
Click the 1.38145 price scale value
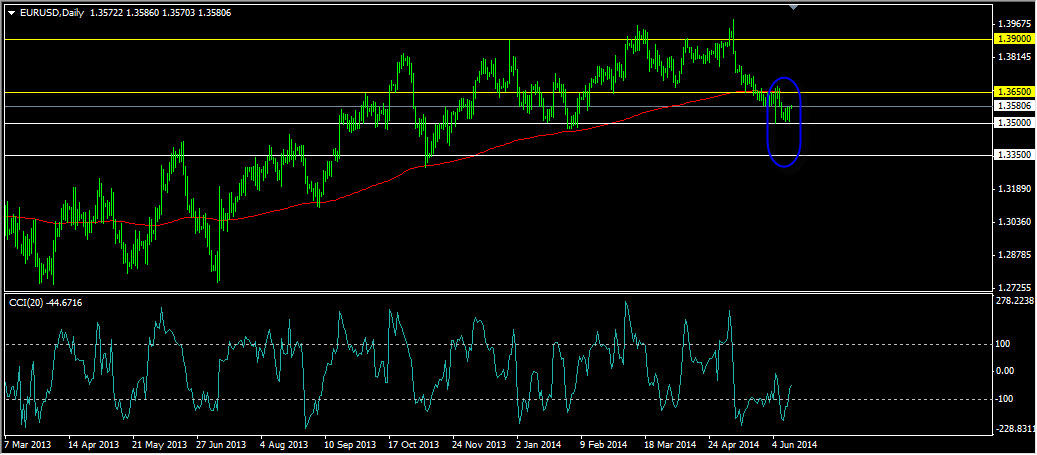point(1017,56)
